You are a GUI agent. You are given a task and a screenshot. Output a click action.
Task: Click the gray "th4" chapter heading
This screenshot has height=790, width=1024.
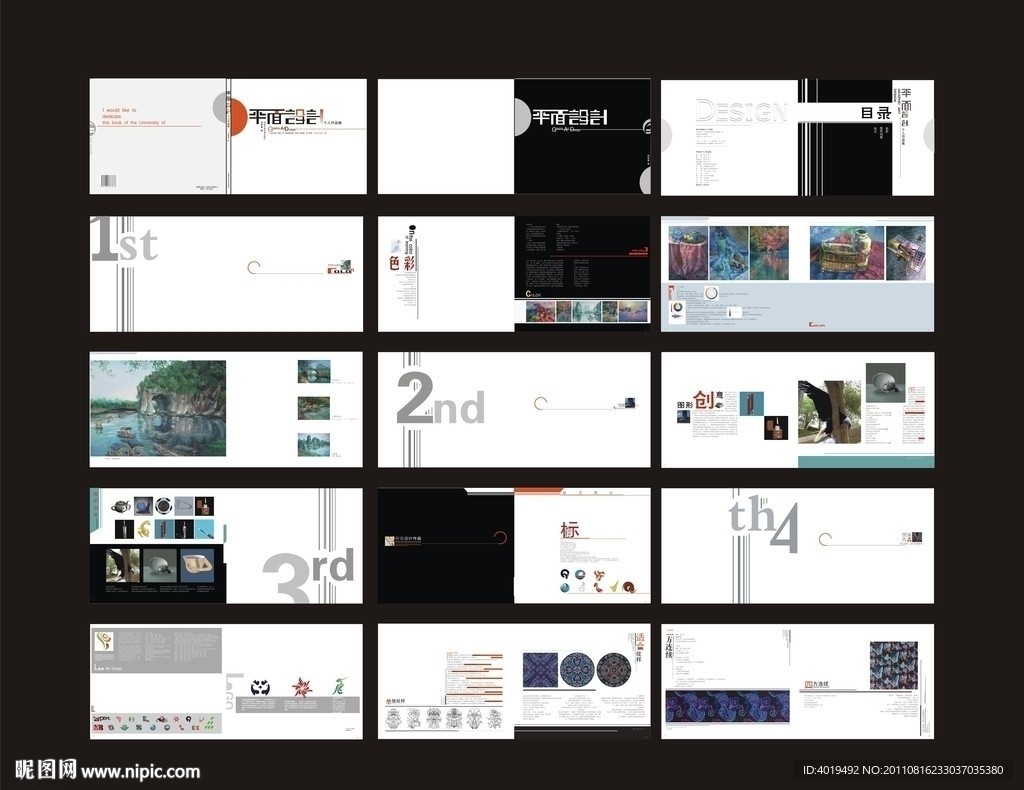coord(764,522)
